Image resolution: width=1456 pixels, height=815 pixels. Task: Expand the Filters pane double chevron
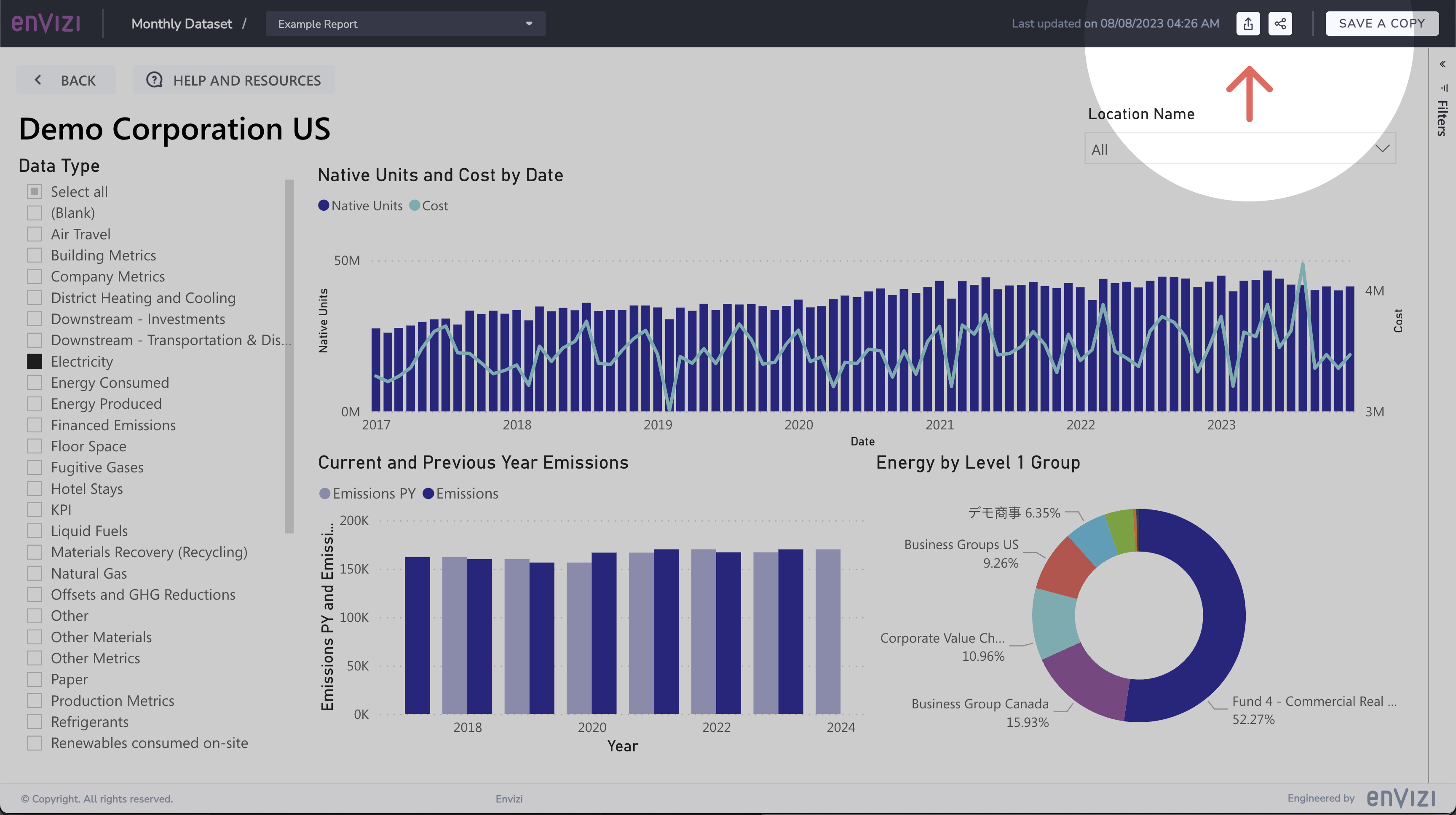point(1443,64)
